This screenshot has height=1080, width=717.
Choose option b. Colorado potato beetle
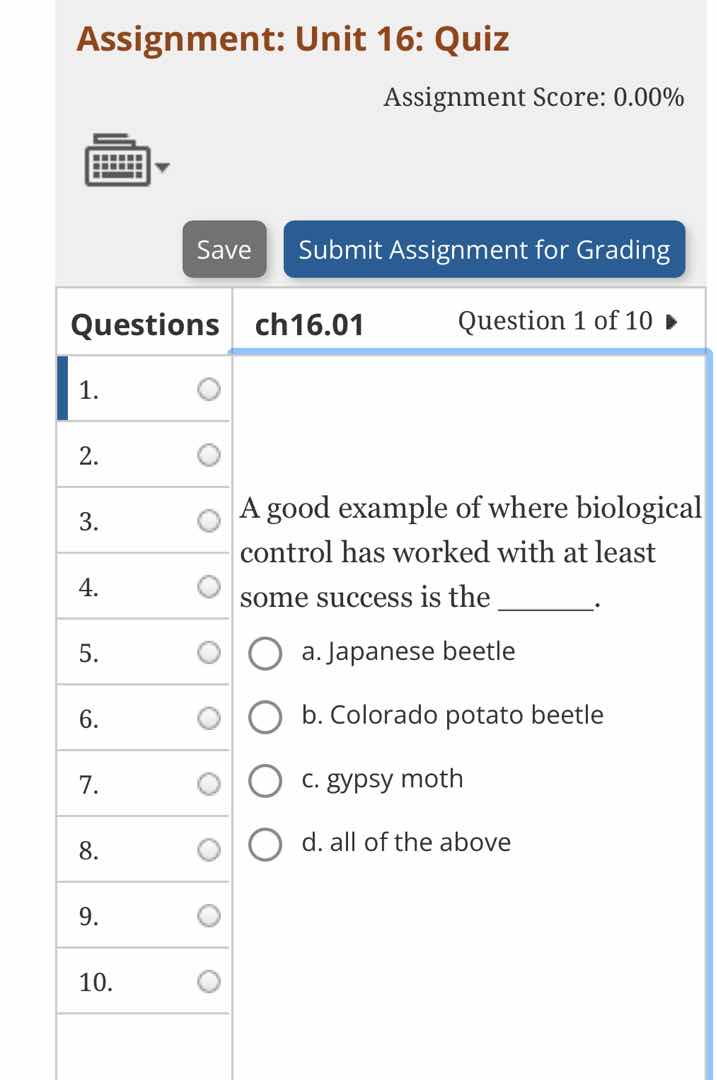264,717
